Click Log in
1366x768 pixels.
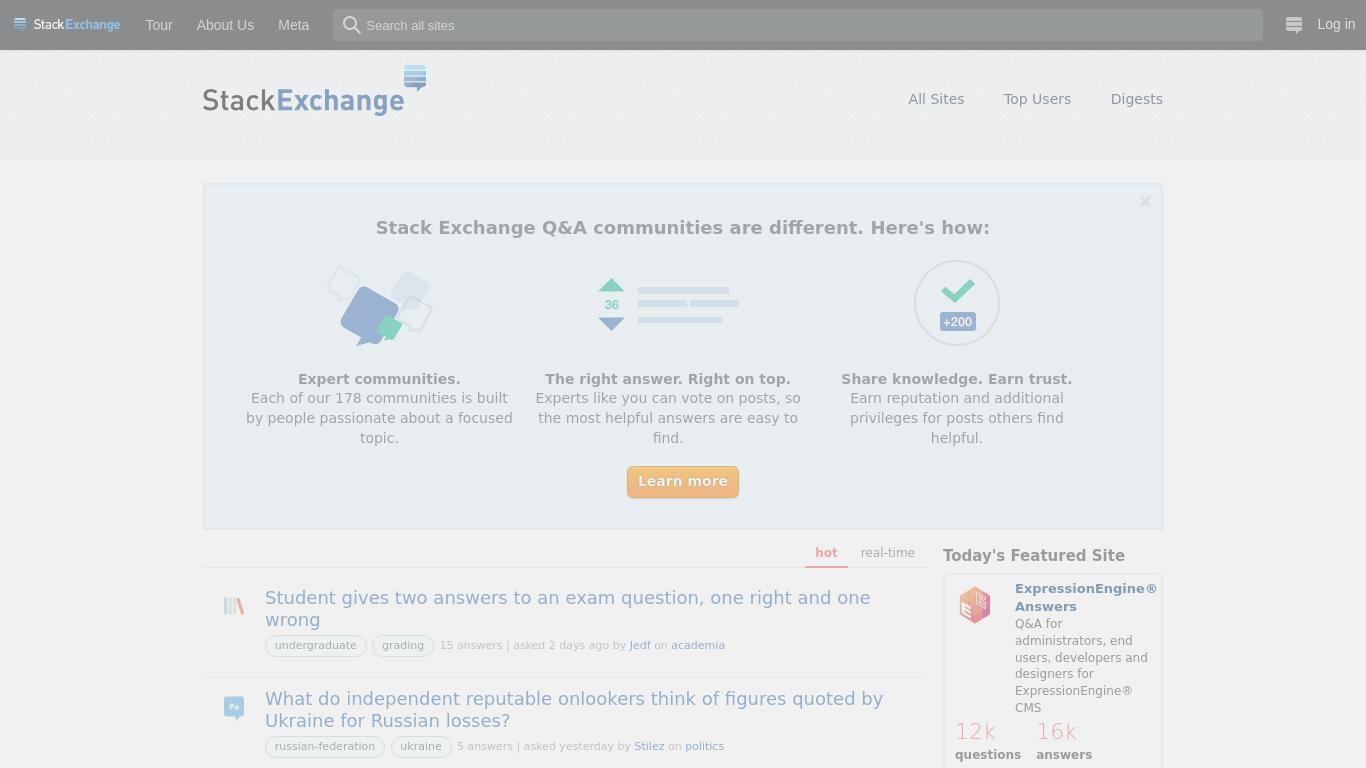tap(1336, 25)
